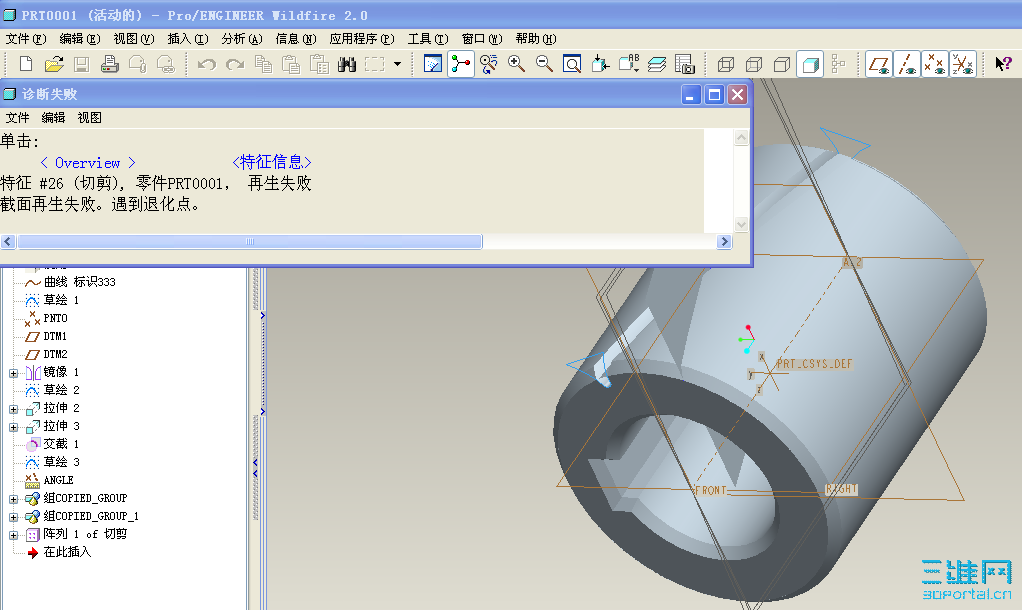The height and width of the screenshot is (610, 1022).
Task: Toggle datum points display
Action: pos(935,64)
